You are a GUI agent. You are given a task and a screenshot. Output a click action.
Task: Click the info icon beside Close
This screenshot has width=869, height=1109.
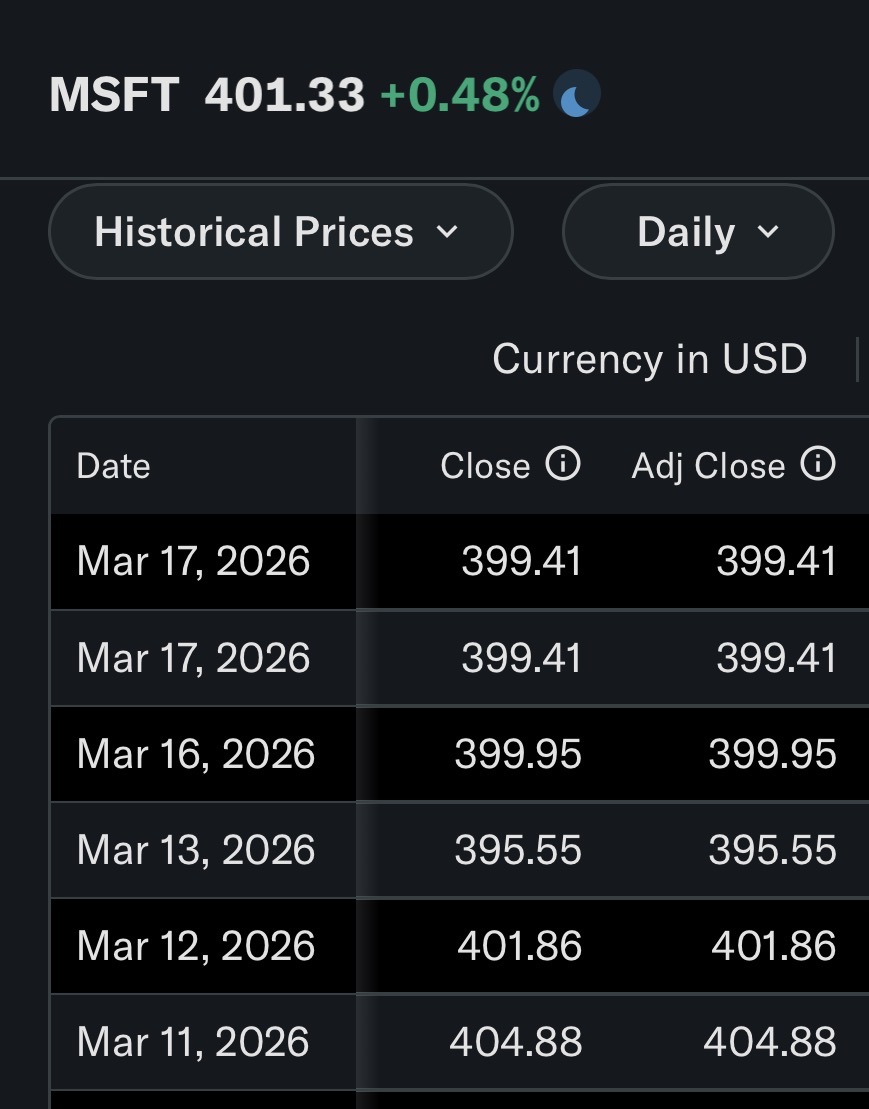(563, 464)
